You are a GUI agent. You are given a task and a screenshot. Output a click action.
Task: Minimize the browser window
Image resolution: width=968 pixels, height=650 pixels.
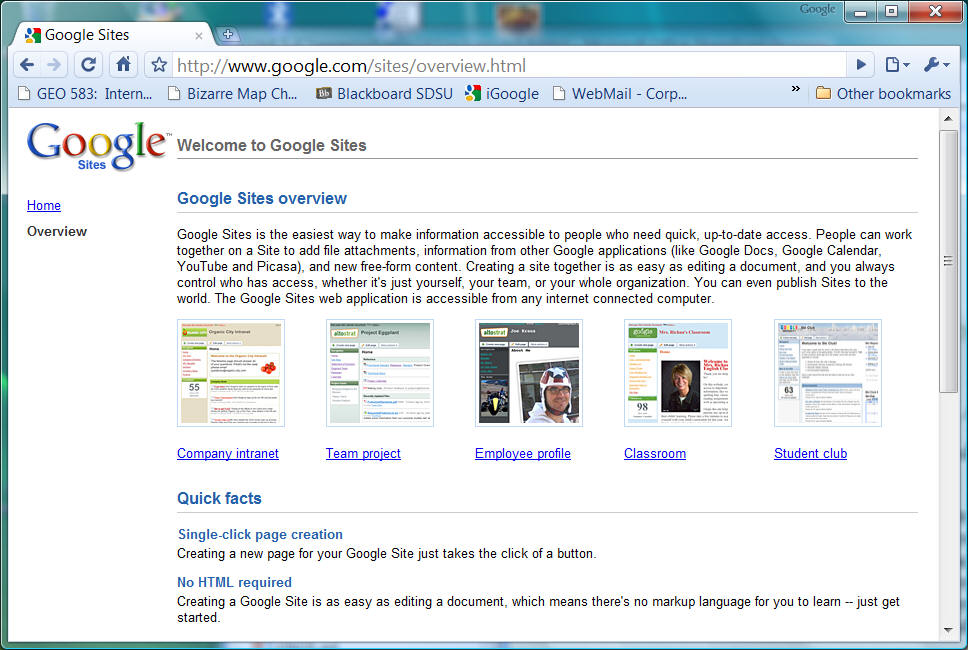pyautogui.click(x=861, y=12)
